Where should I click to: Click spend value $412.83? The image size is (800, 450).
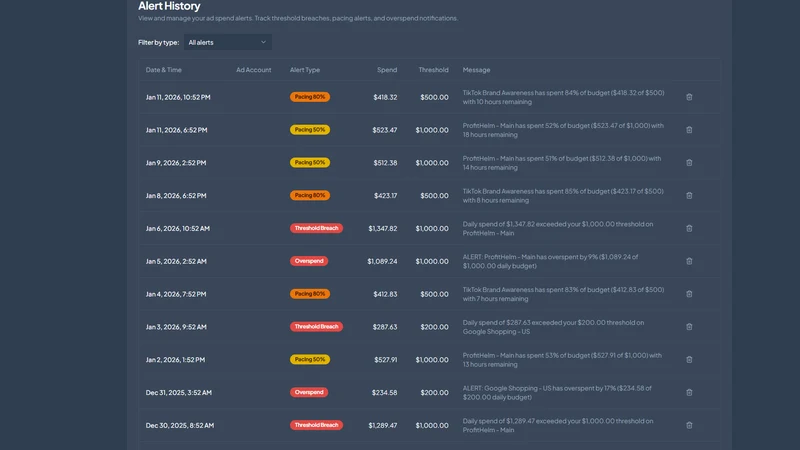point(385,294)
